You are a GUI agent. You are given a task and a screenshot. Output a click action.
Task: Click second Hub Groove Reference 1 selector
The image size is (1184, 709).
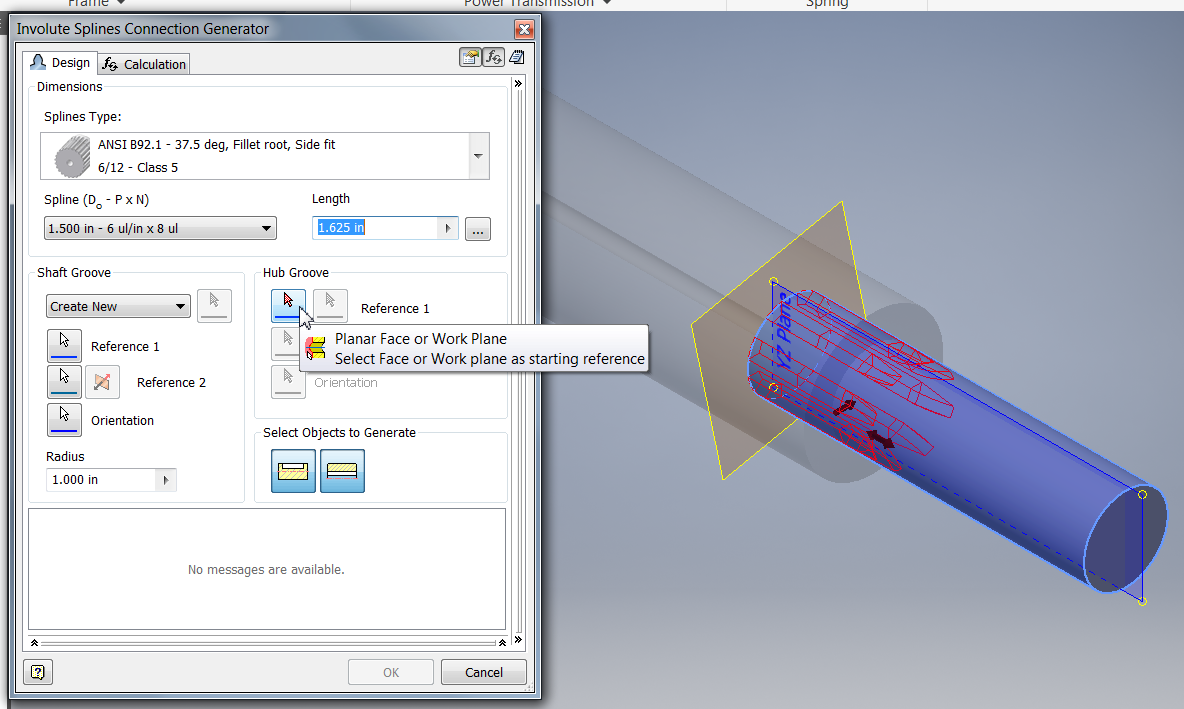tap(330, 305)
